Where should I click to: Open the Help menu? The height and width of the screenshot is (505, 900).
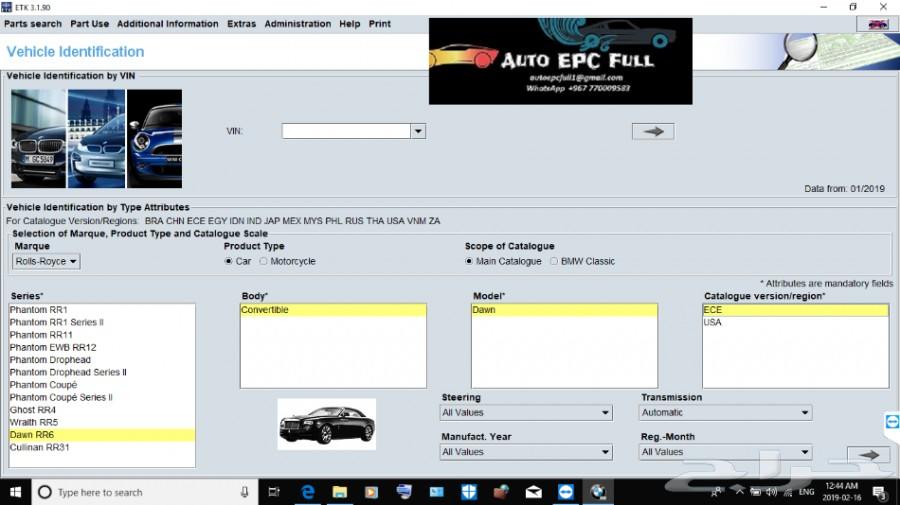[350, 24]
